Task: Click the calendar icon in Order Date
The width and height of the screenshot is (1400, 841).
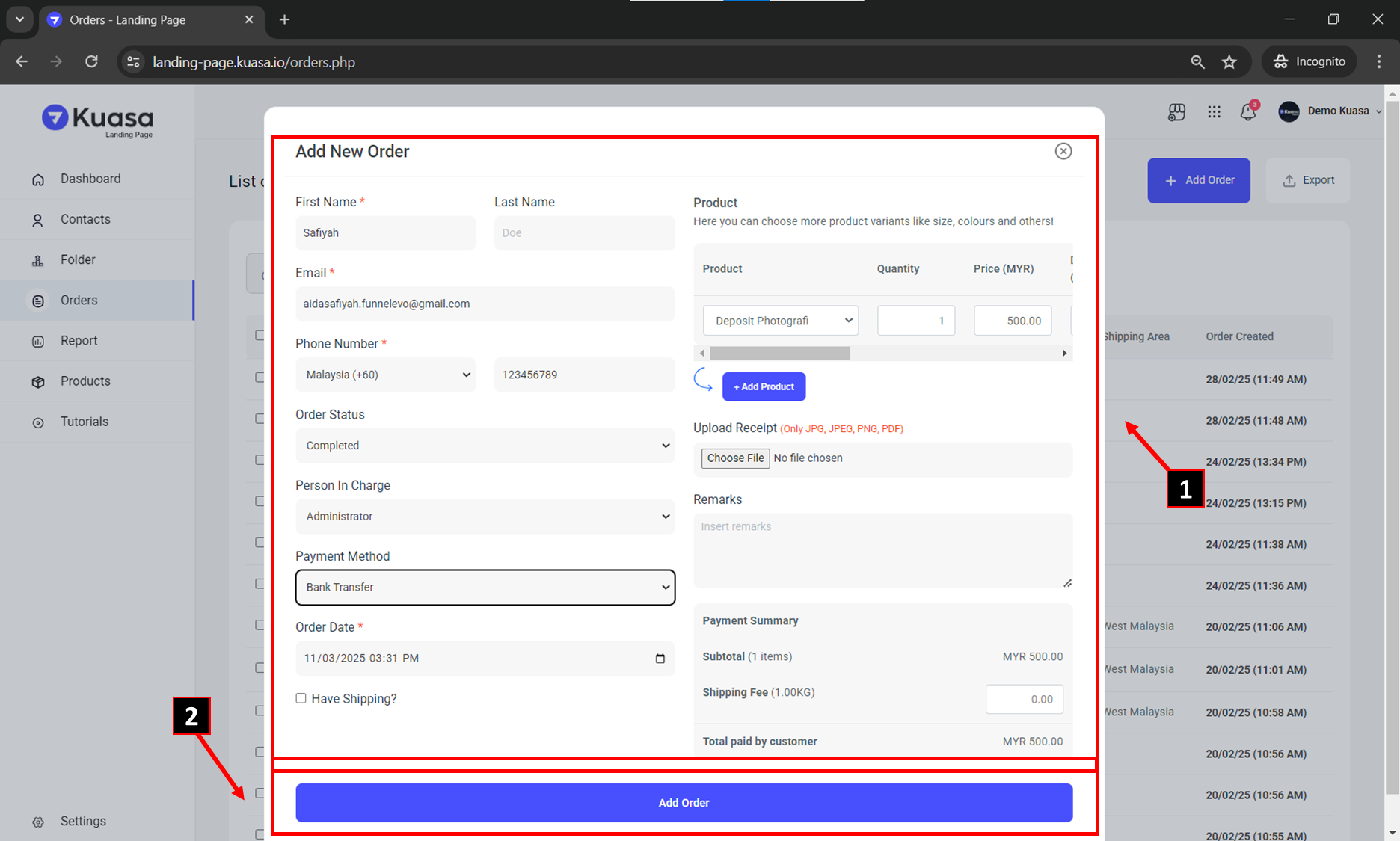Action: 660,659
